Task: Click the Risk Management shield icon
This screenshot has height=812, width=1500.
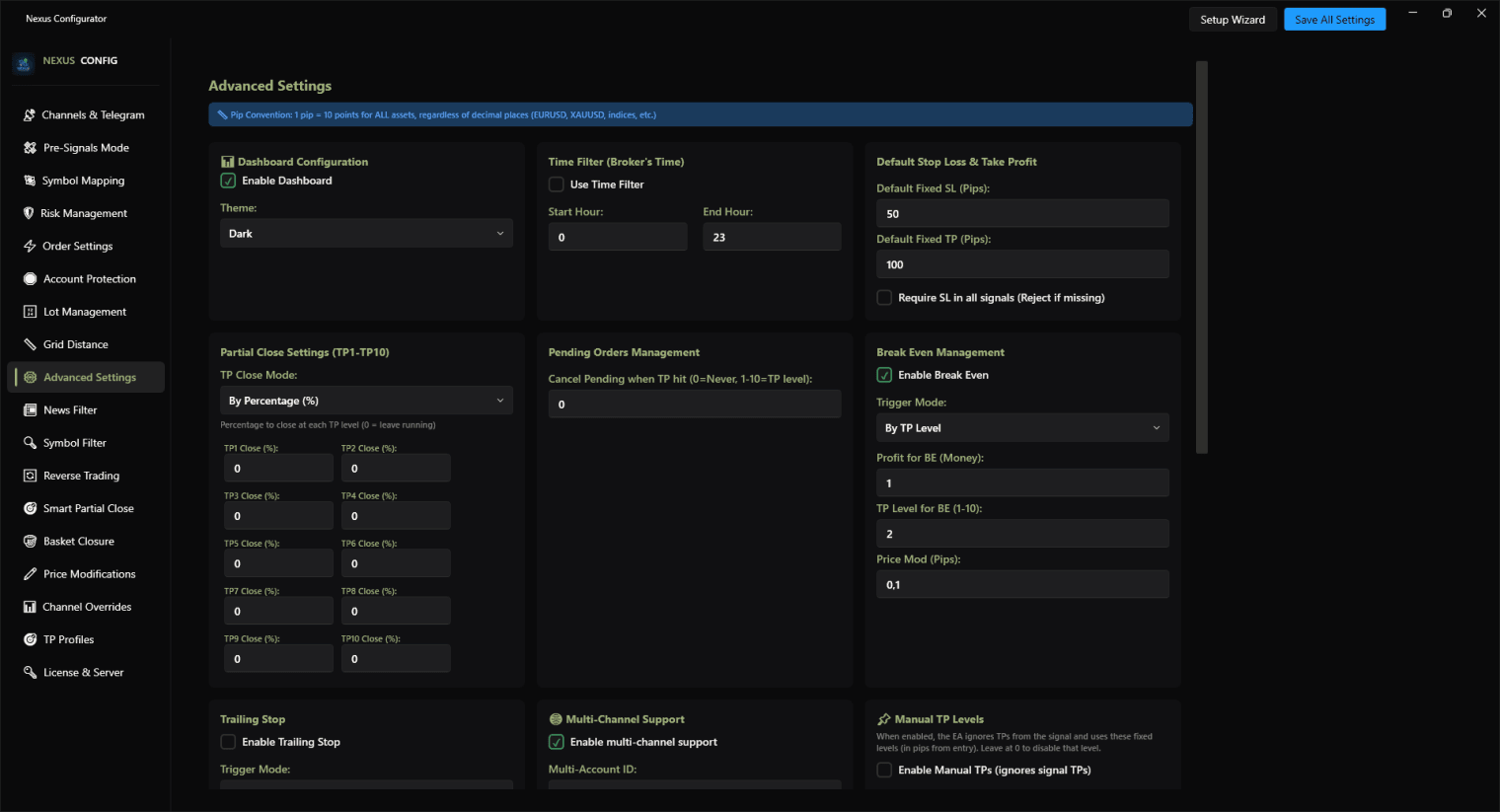Action: coord(29,213)
